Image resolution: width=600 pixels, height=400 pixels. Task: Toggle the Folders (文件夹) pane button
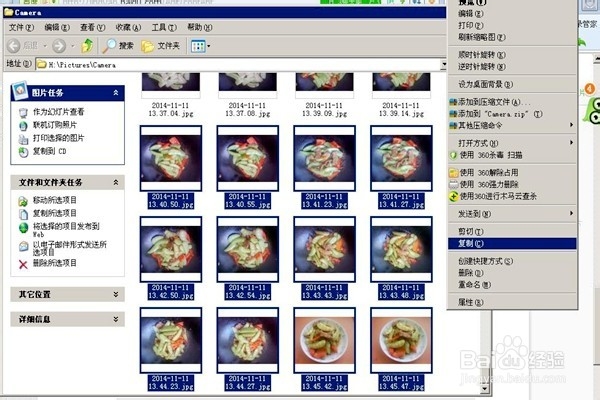pos(160,46)
